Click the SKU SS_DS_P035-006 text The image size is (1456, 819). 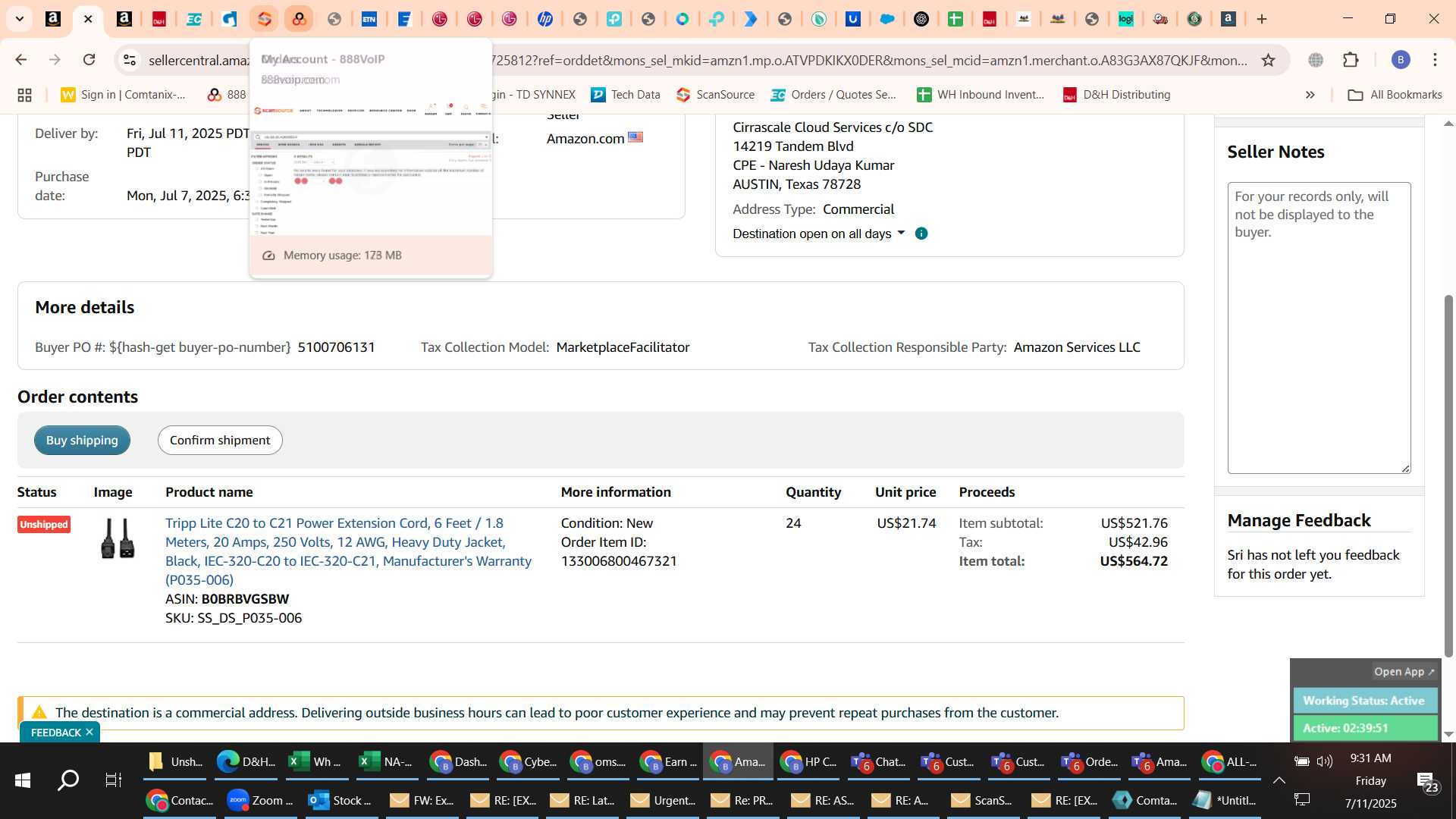234,618
